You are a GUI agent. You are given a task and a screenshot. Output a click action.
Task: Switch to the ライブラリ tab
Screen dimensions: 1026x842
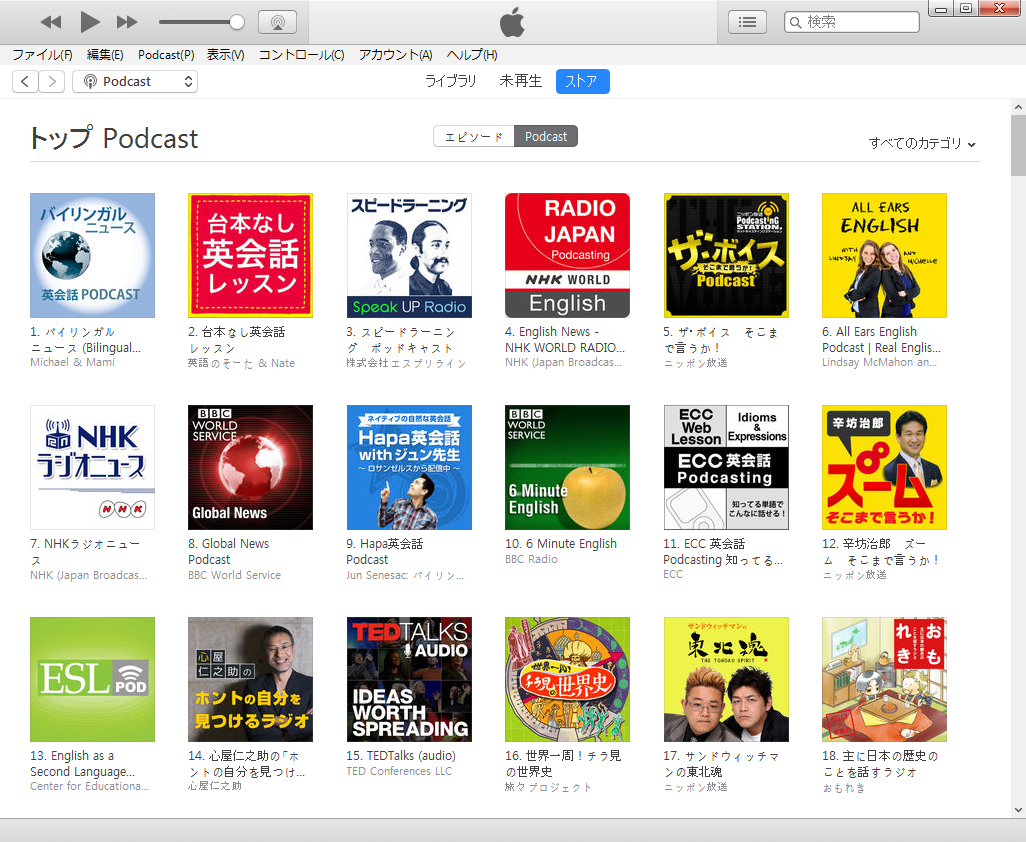coord(451,81)
